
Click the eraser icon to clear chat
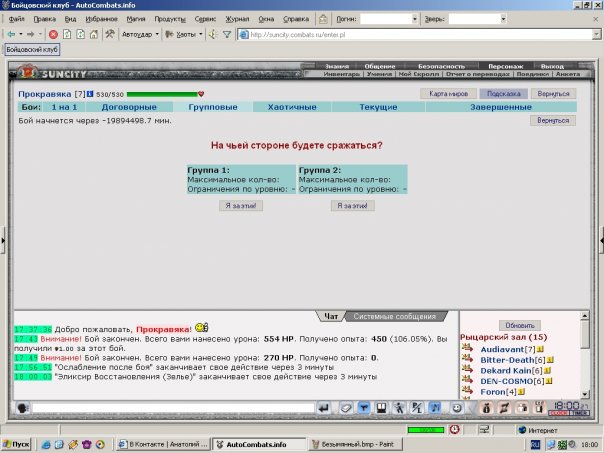point(346,408)
